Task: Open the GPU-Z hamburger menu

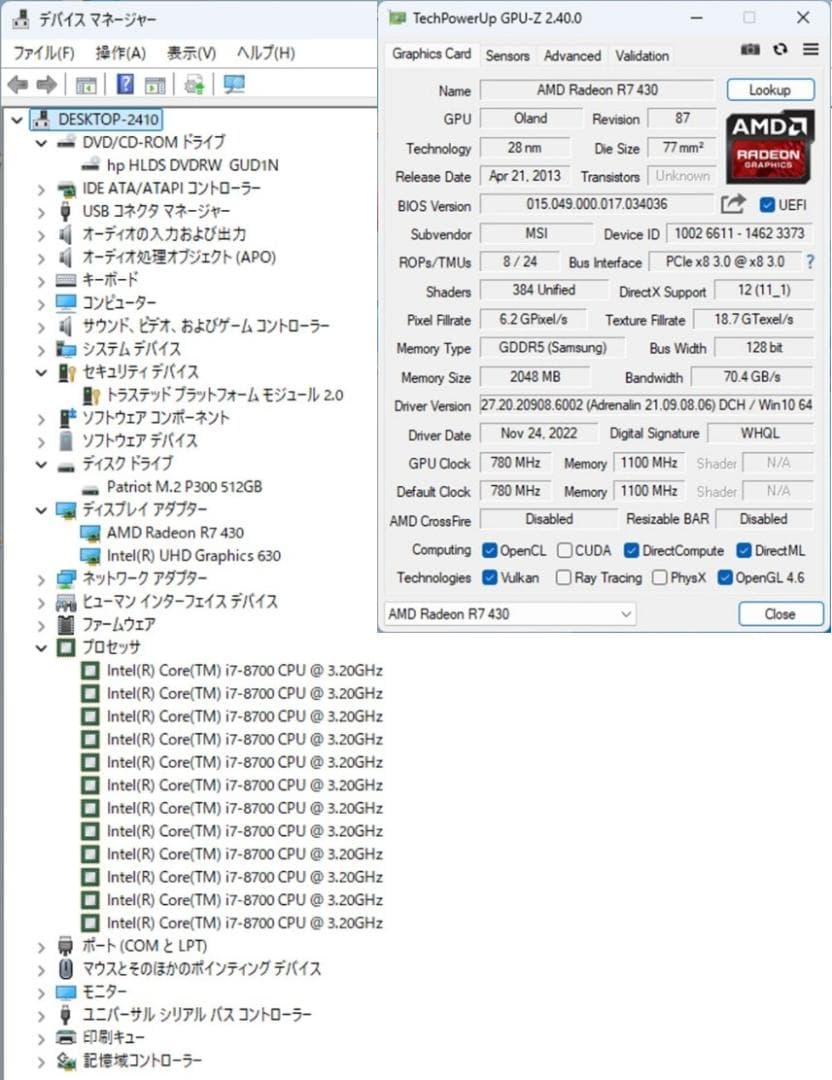Action: coord(809,49)
